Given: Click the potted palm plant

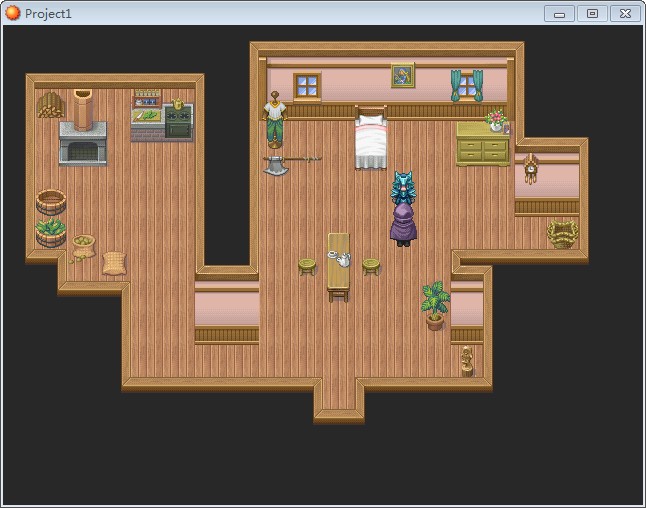Looking at the screenshot, I should click(x=435, y=305).
